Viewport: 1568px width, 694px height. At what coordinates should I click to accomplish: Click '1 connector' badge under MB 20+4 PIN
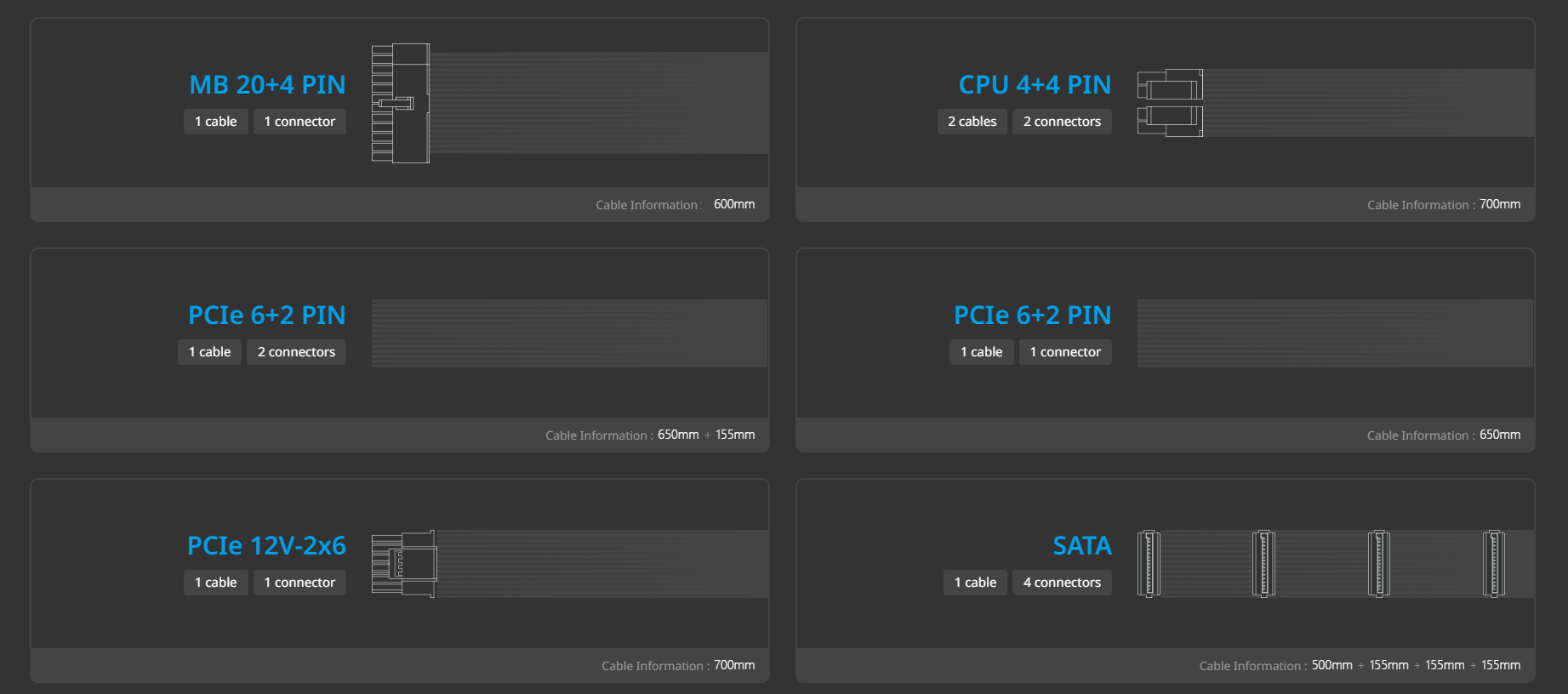[x=299, y=122]
